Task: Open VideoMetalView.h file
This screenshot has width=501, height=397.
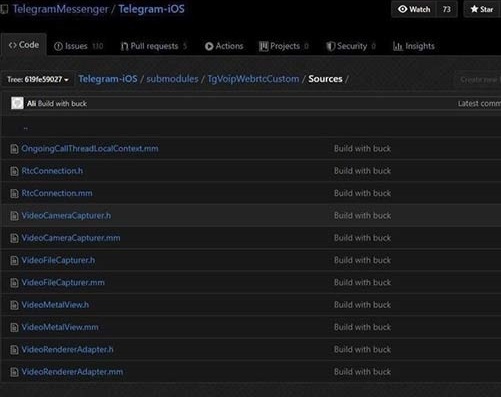Action: pyautogui.click(x=55, y=305)
